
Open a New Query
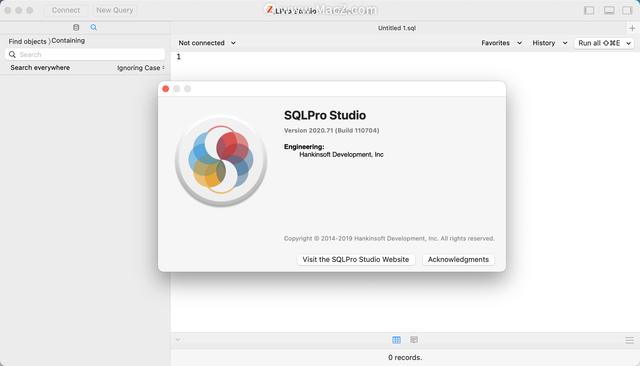(x=115, y=10)
